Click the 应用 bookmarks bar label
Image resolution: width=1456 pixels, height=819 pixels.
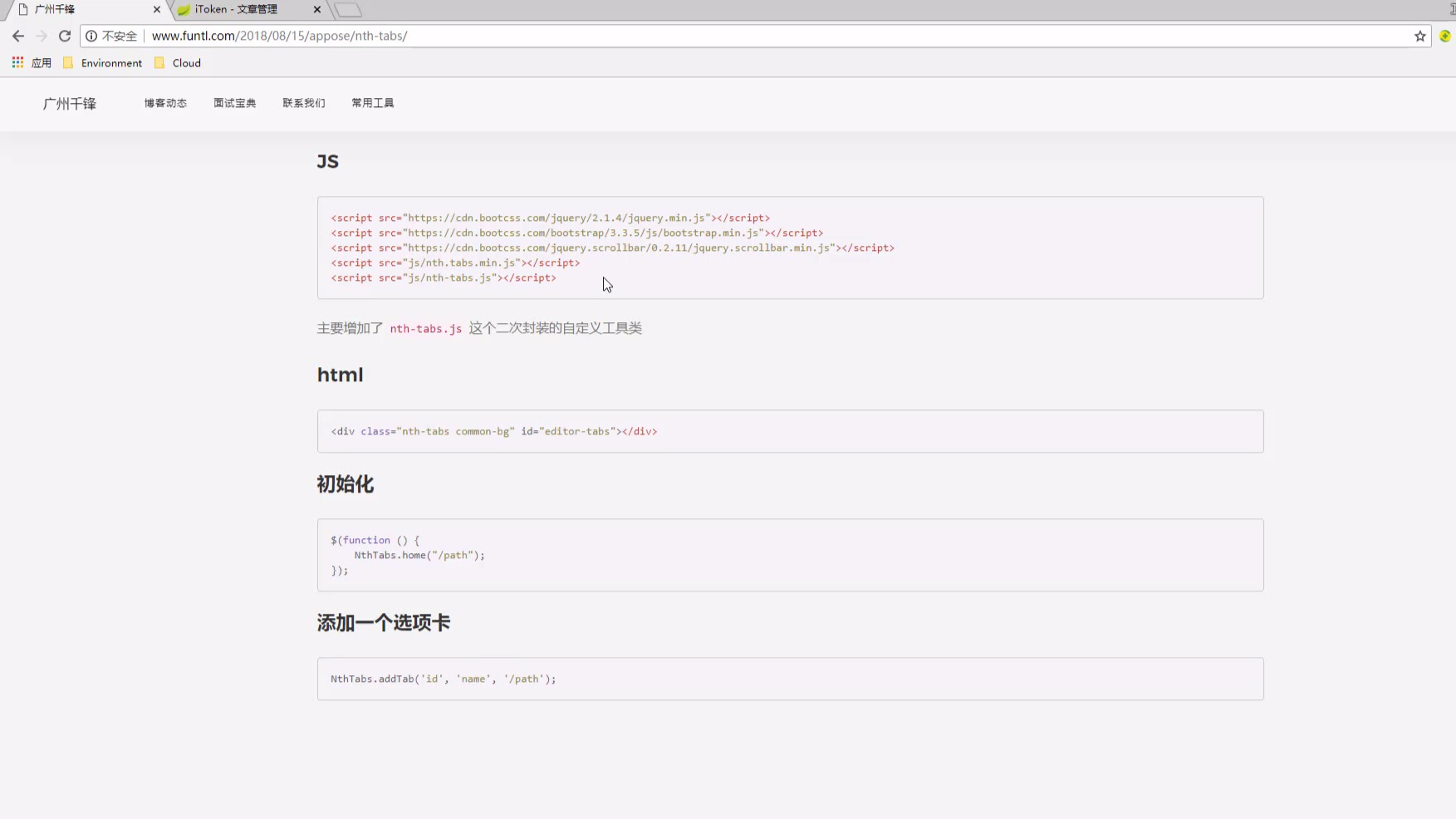click(x=42, y=63)
